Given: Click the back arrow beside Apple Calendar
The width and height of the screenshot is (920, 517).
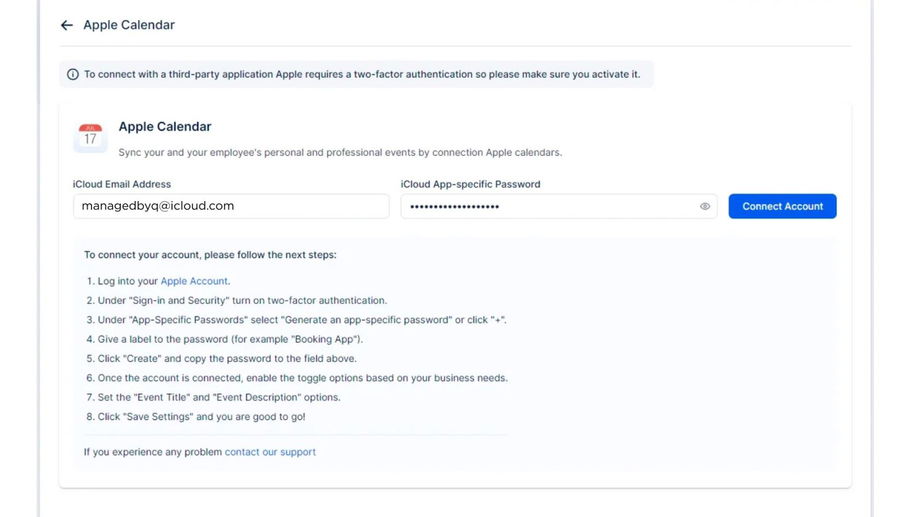Looking at the screenshot, I should (67, 25).
